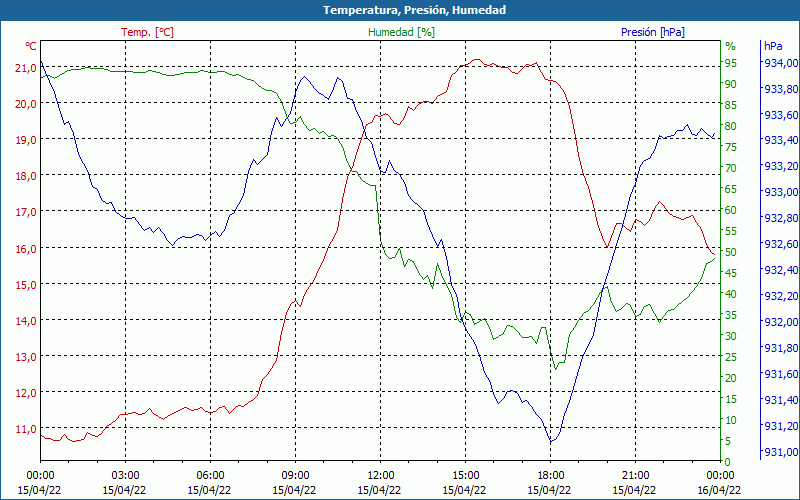The height and width of the screenshot is (500, 800).
Task: Click the 70 humidity axis value
Action: tap(731, 168)
